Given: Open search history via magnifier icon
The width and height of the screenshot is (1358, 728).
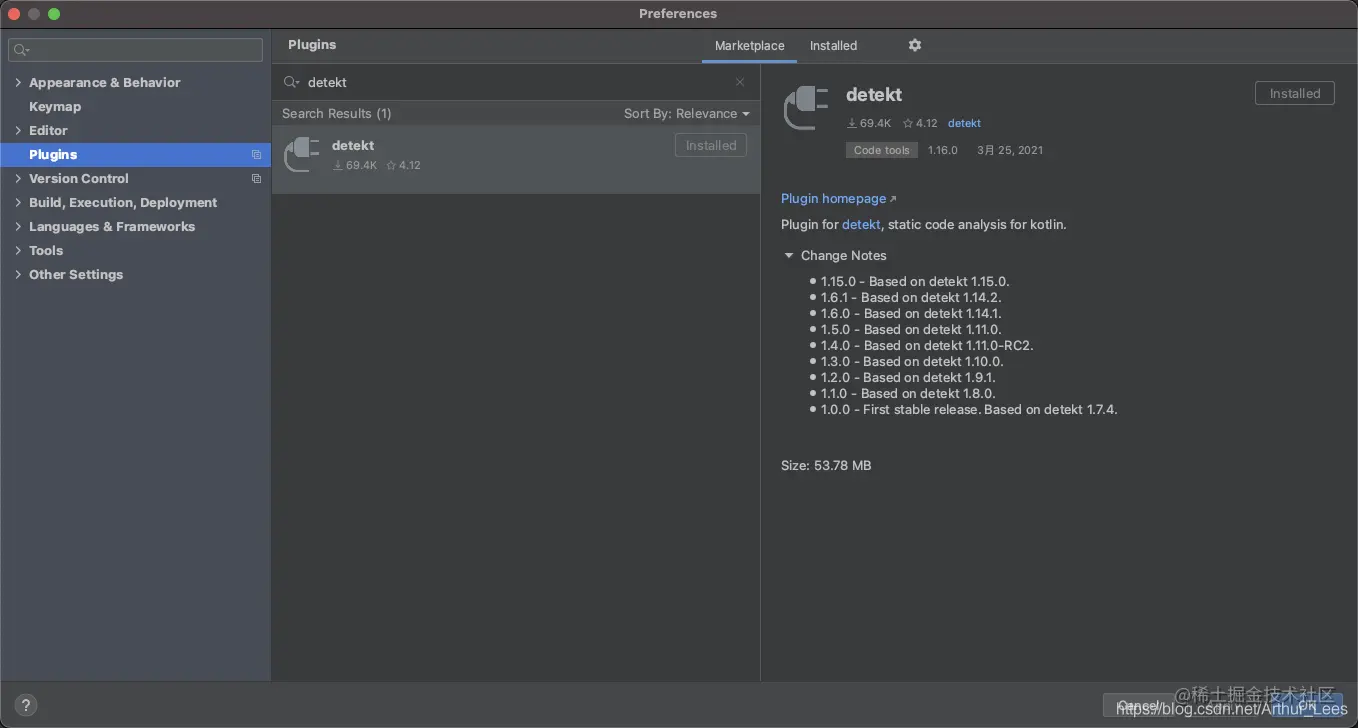Looking at the screenshot, I should pos(291,82).
